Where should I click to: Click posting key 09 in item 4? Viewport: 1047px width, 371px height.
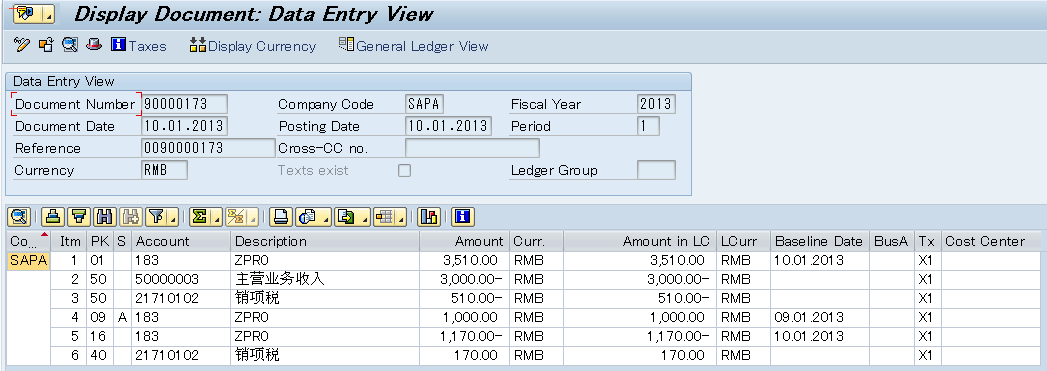pyautogui.click(x=99, y=318)
